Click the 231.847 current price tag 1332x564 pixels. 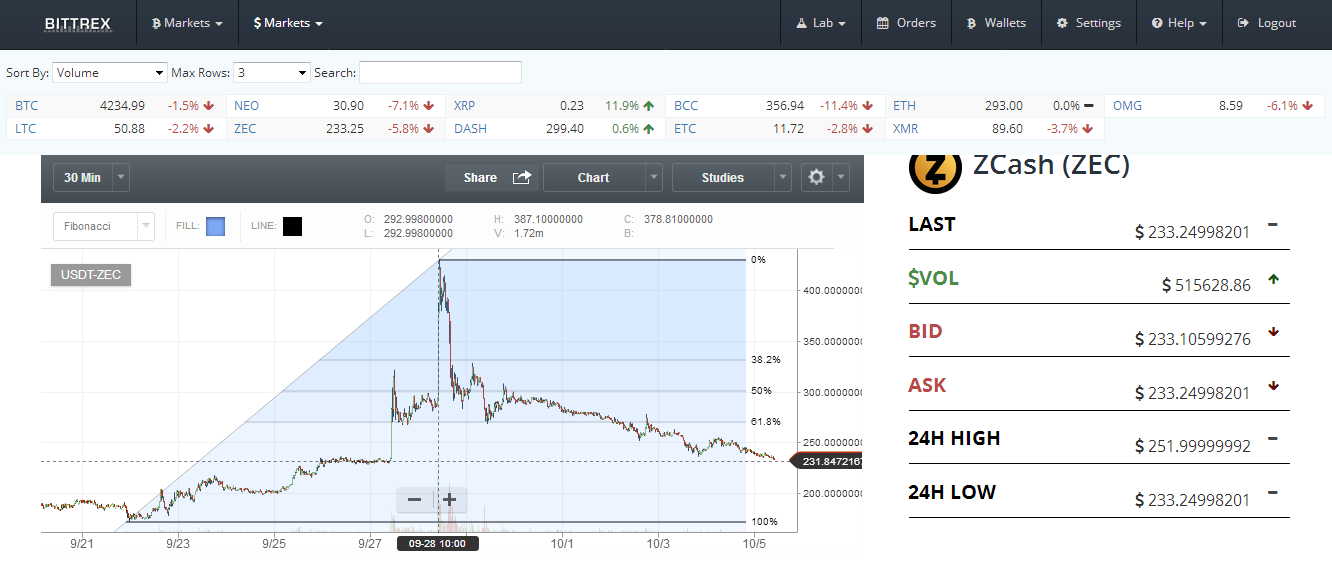coord(826,461)
